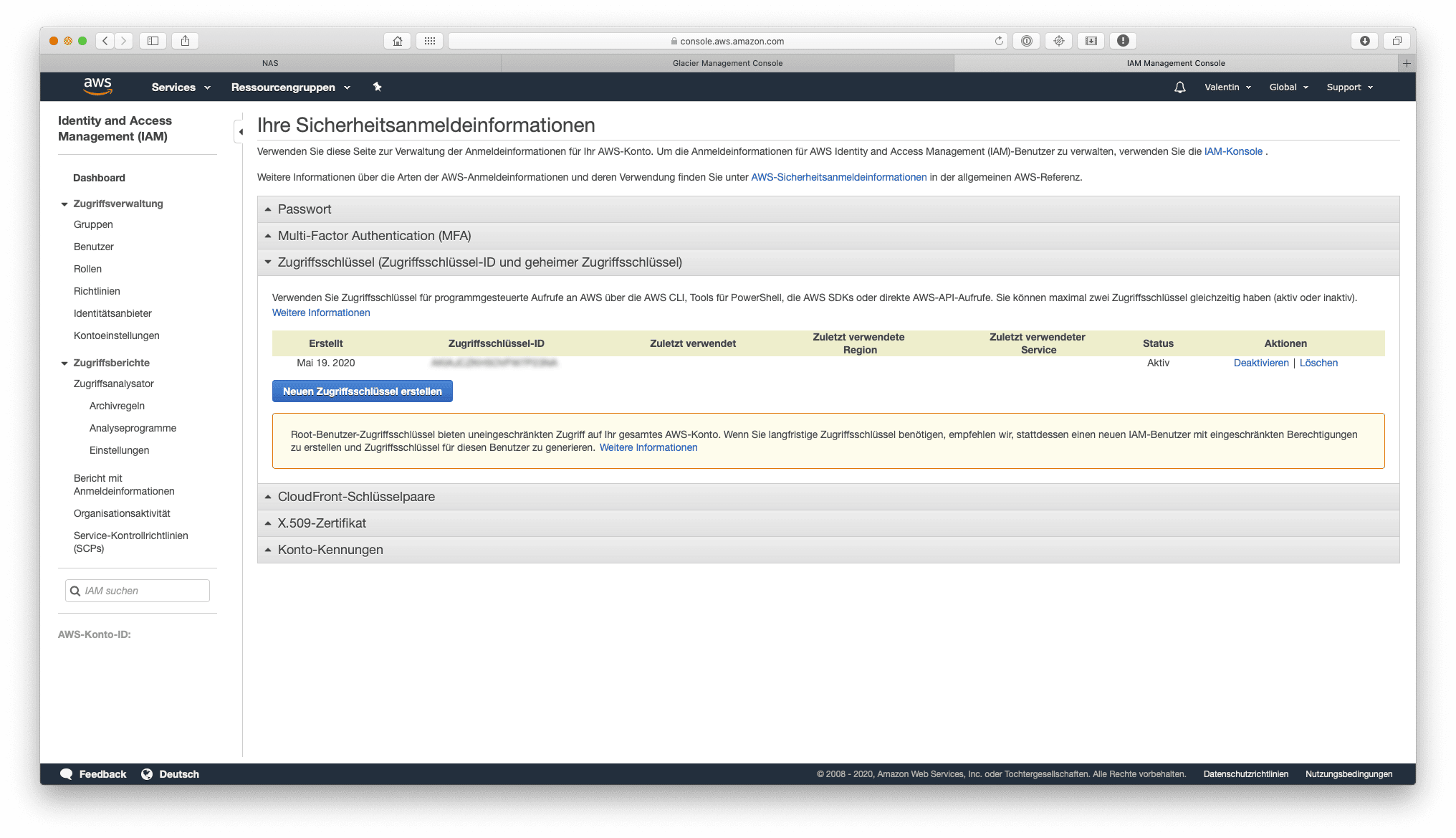Select the IAM Management Console tab
1456x838 pixels.
click(x=1176, y=63)
